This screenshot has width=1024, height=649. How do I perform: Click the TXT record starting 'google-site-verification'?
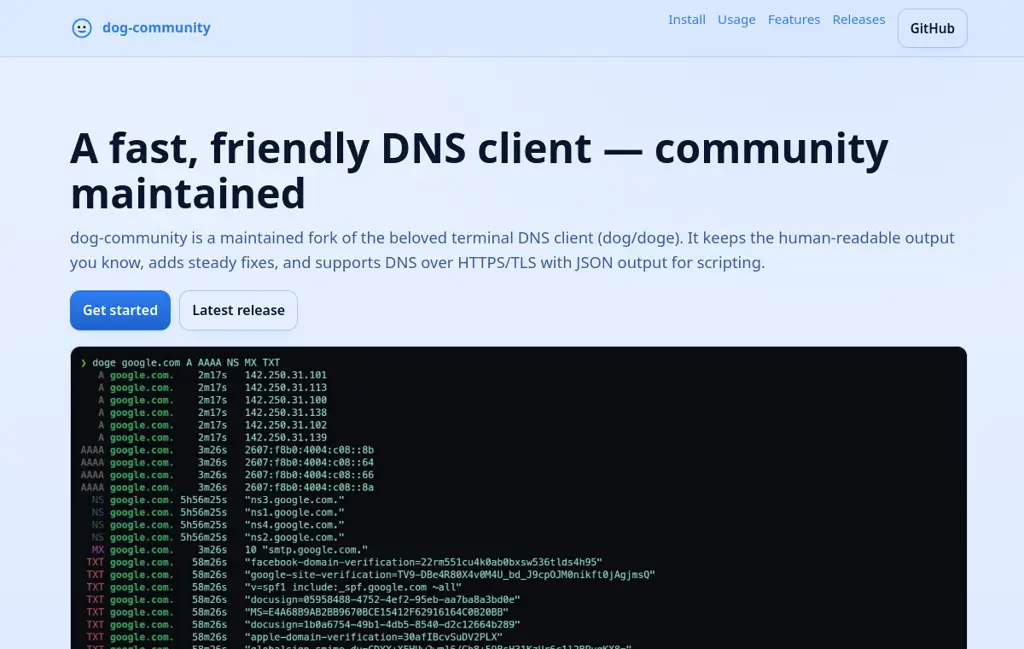coord(449,575)
